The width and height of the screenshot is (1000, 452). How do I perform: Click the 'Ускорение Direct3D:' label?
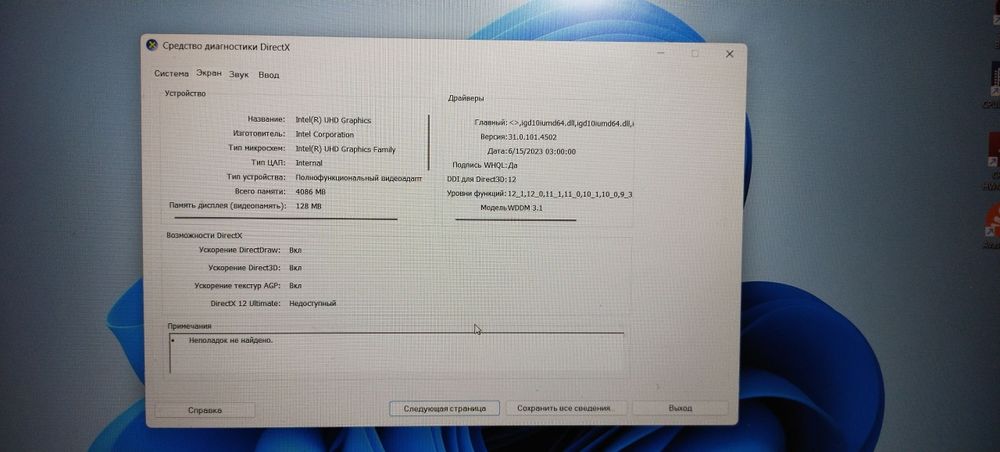pyautogui.click(x=244, y=268)
